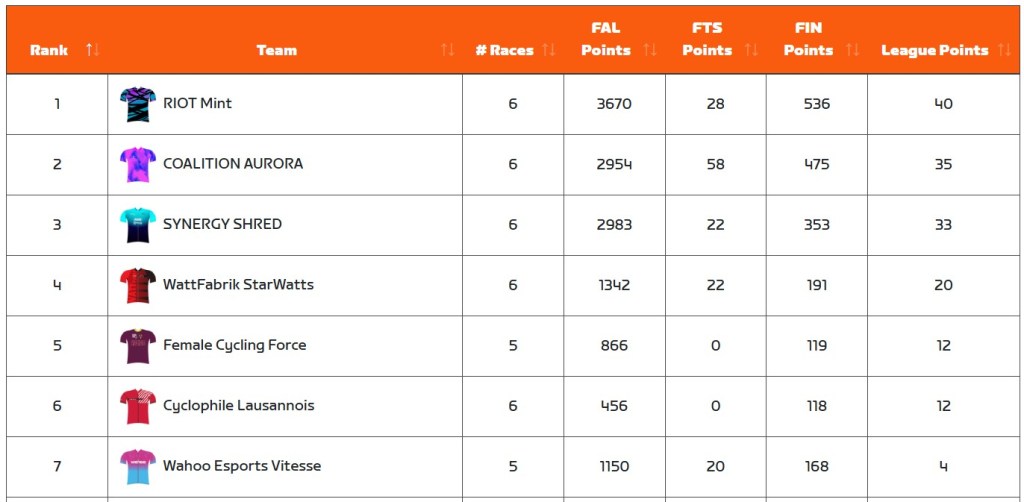Viewport: 1024px width, 502px height.
Task: Sort by FIN Points arrows
Action: tap(852, 50)
